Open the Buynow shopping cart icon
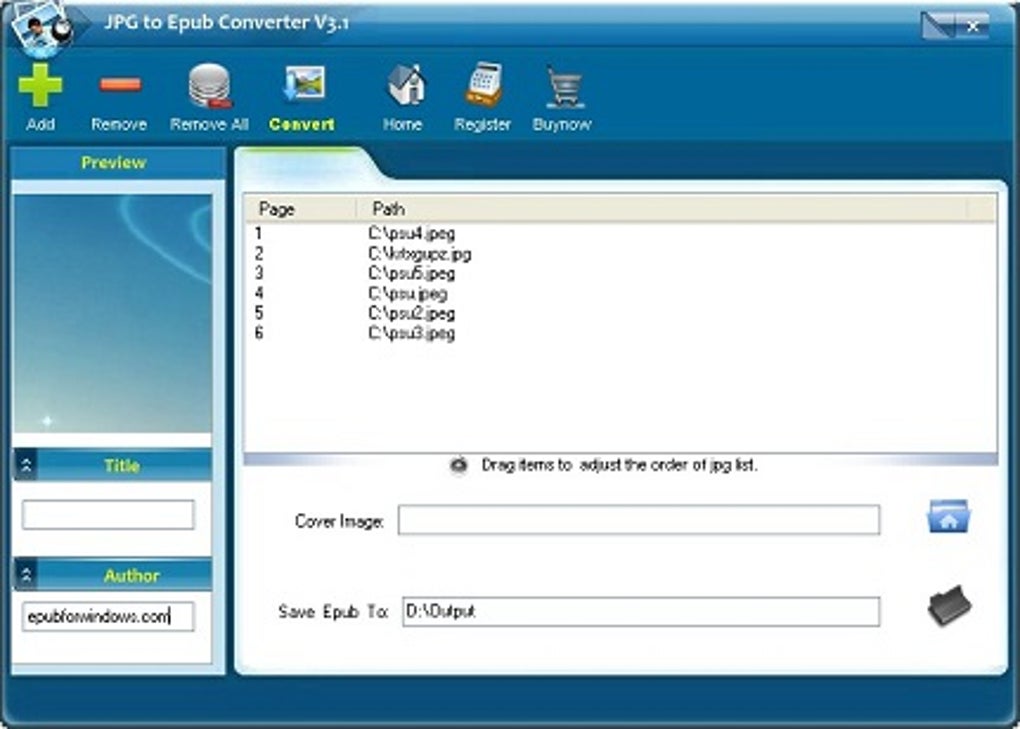The height and width of the screenshot is (729, 1020). click(562, 87)
